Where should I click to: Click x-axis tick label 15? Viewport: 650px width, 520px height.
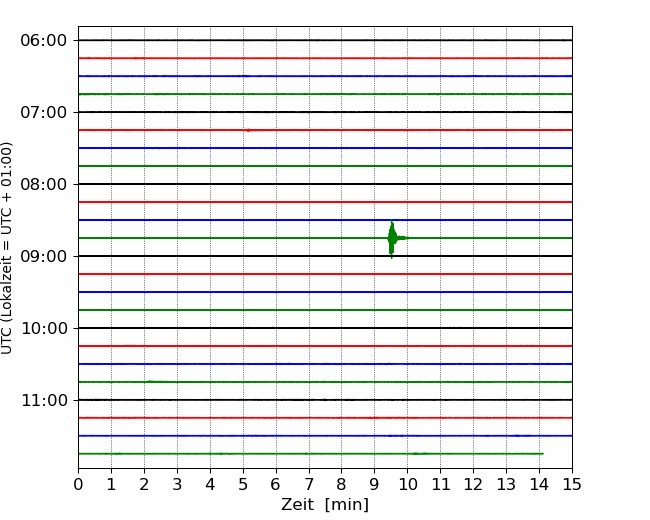[x=572, y=484]
